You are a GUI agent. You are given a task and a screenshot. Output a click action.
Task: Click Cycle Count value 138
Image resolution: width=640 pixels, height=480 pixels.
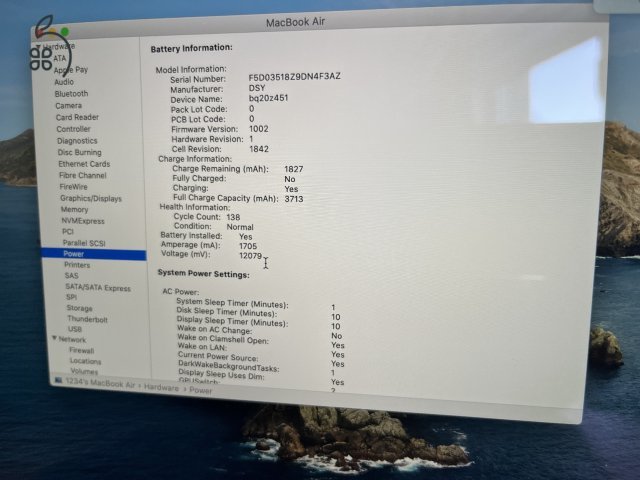[x=233, y=218]
